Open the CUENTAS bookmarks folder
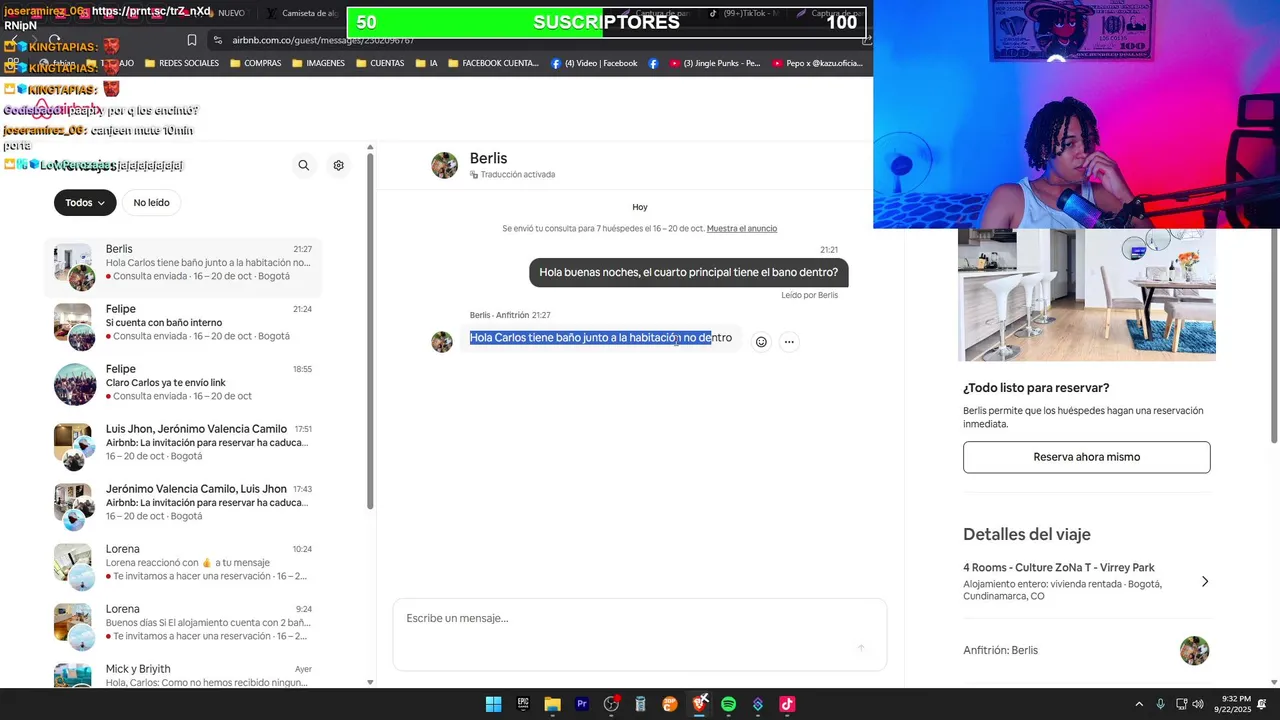The height and width of the screenshot is (720, 1280). click(x=380, y=63)
